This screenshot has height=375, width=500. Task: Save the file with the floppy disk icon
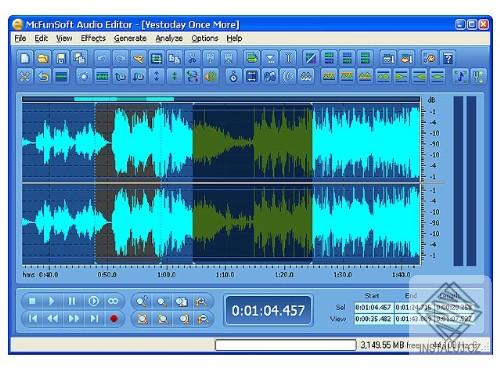point(61,58)
